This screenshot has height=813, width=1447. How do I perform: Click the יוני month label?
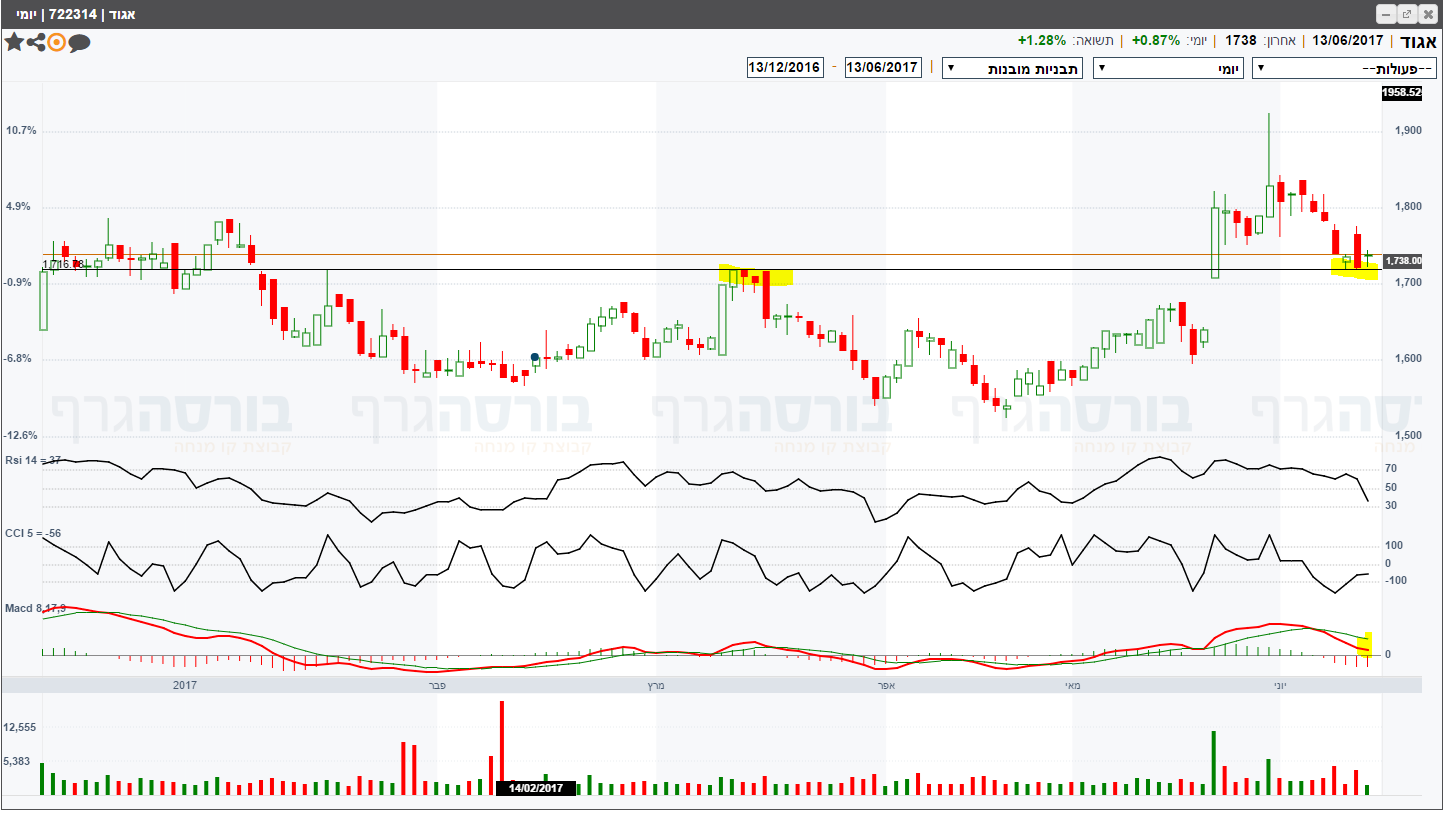1280,685
